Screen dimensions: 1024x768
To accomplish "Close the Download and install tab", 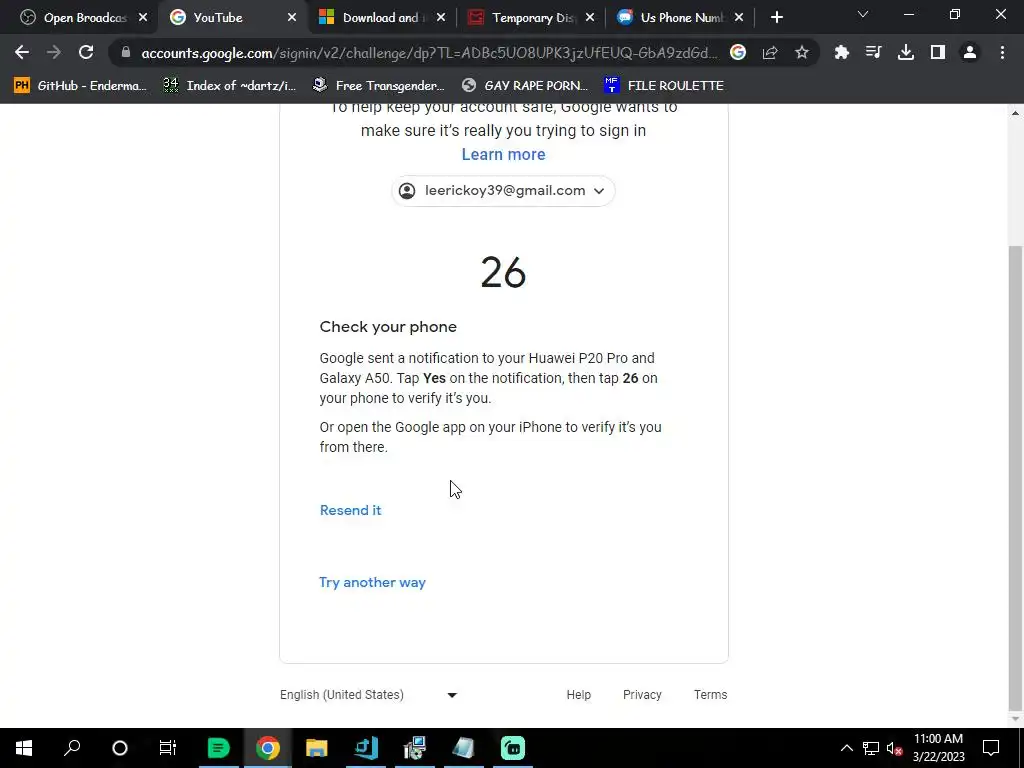I will pyautogui.click(x=441, y=18).
